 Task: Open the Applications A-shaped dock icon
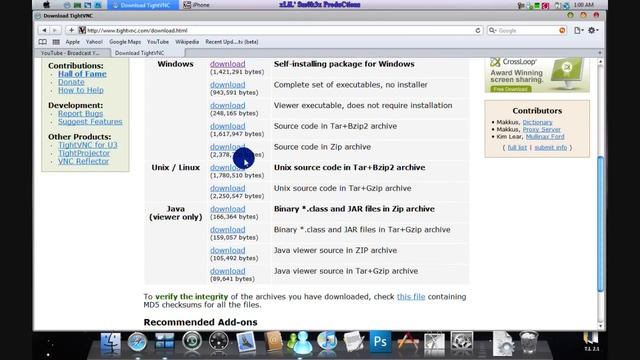pyautogui.click(x=407, y=342)
